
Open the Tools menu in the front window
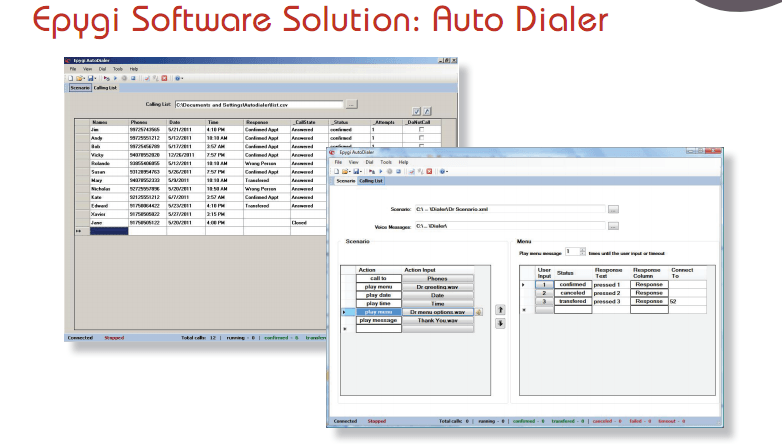click(x=387, y=161)
